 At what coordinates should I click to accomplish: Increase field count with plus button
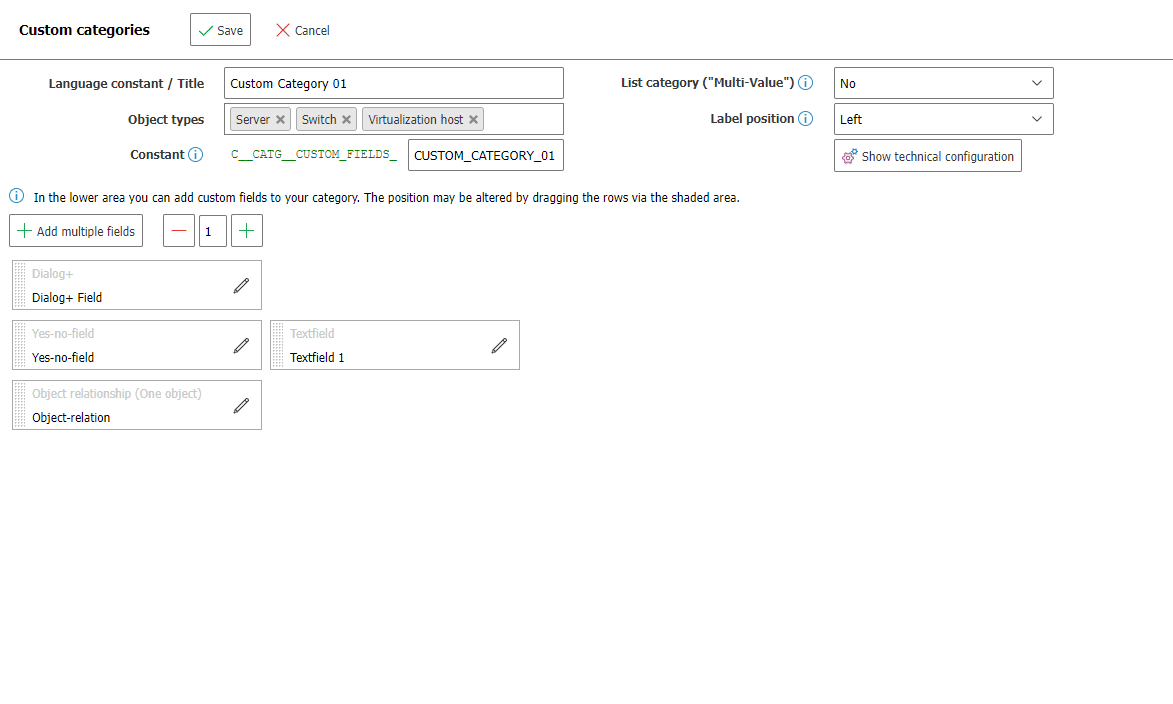247,231
